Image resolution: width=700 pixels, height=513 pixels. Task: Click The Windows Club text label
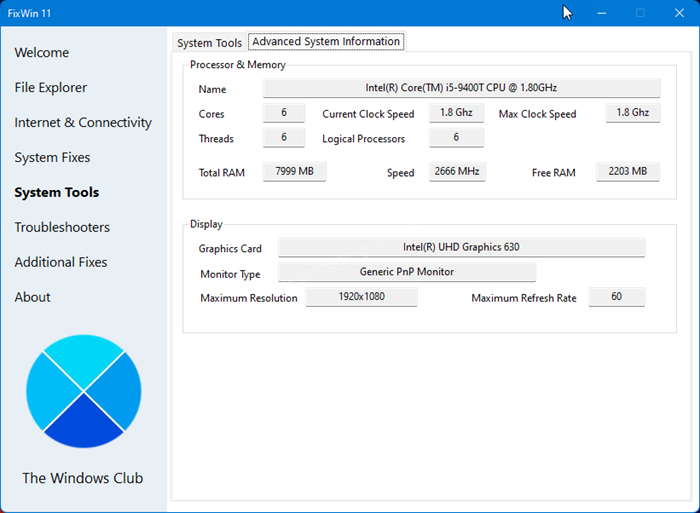coord(83,478)
